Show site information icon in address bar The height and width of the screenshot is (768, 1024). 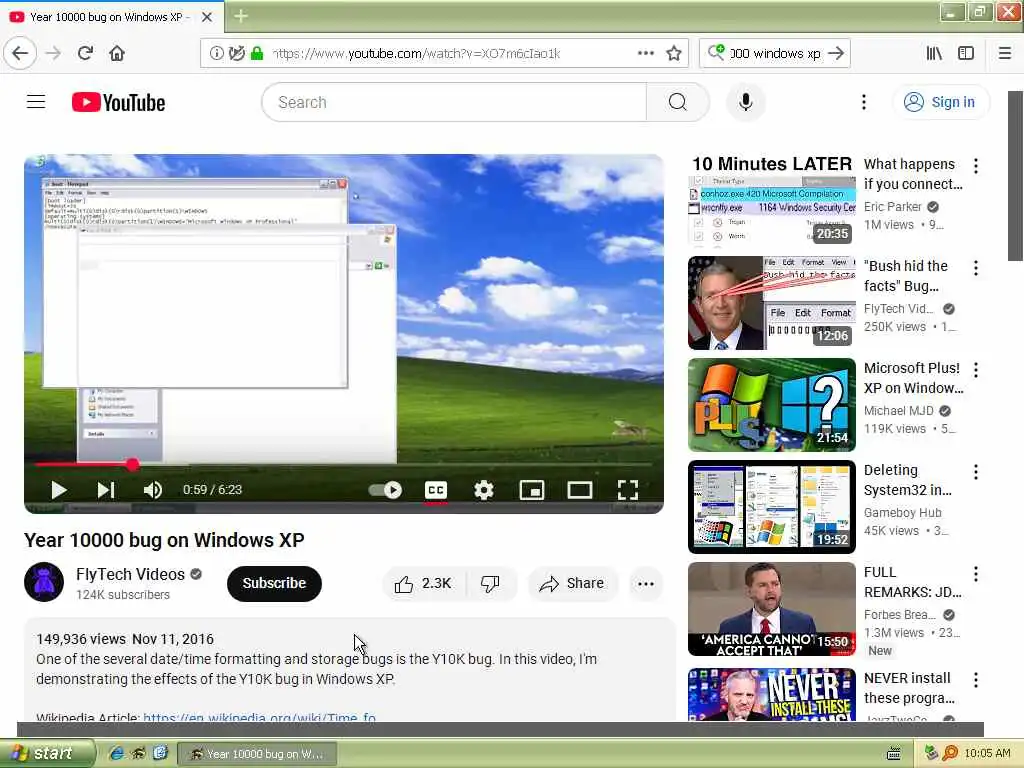click(216, 53)
